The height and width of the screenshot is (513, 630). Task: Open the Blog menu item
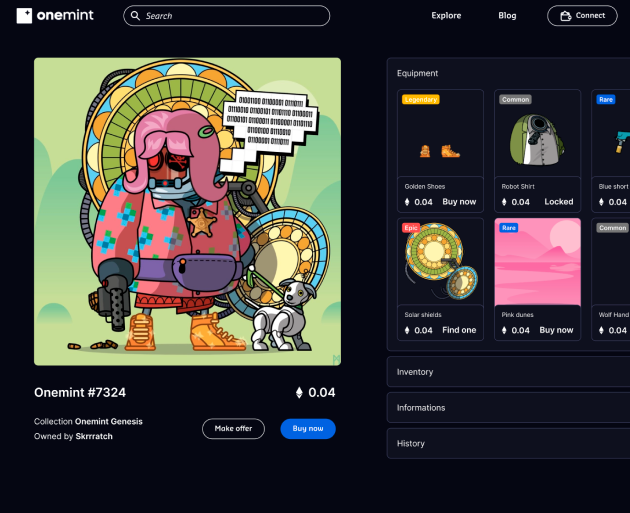click(x=507, y=16)
